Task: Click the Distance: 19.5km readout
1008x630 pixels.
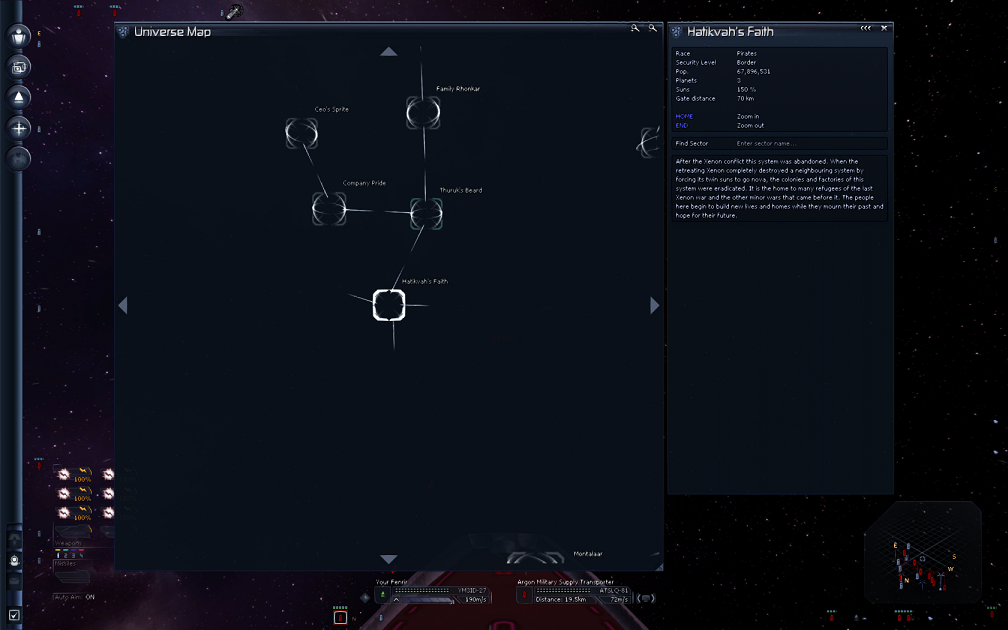Action: (561, 600)
